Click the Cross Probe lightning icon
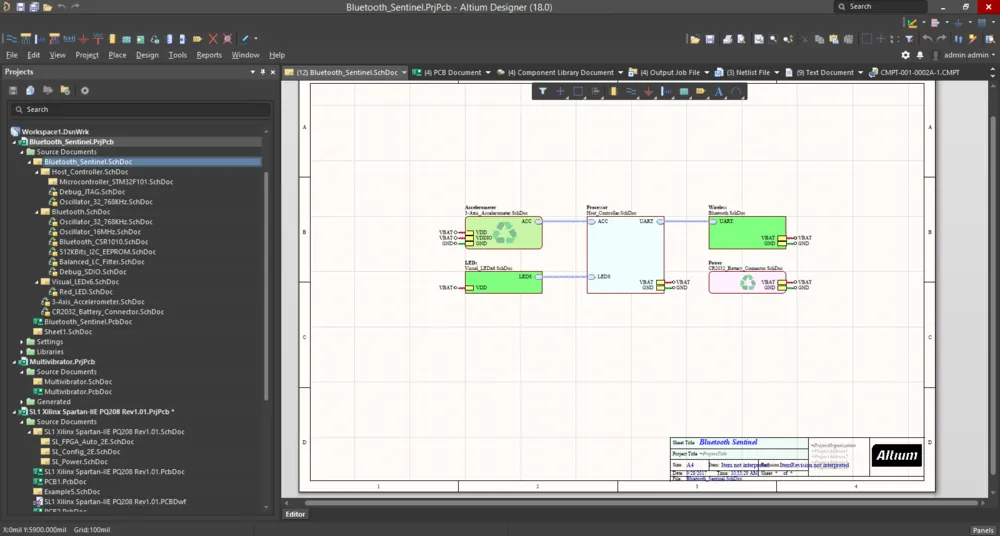The height and width of the screenshot is (536, 1000). click(x=973, y=40)
